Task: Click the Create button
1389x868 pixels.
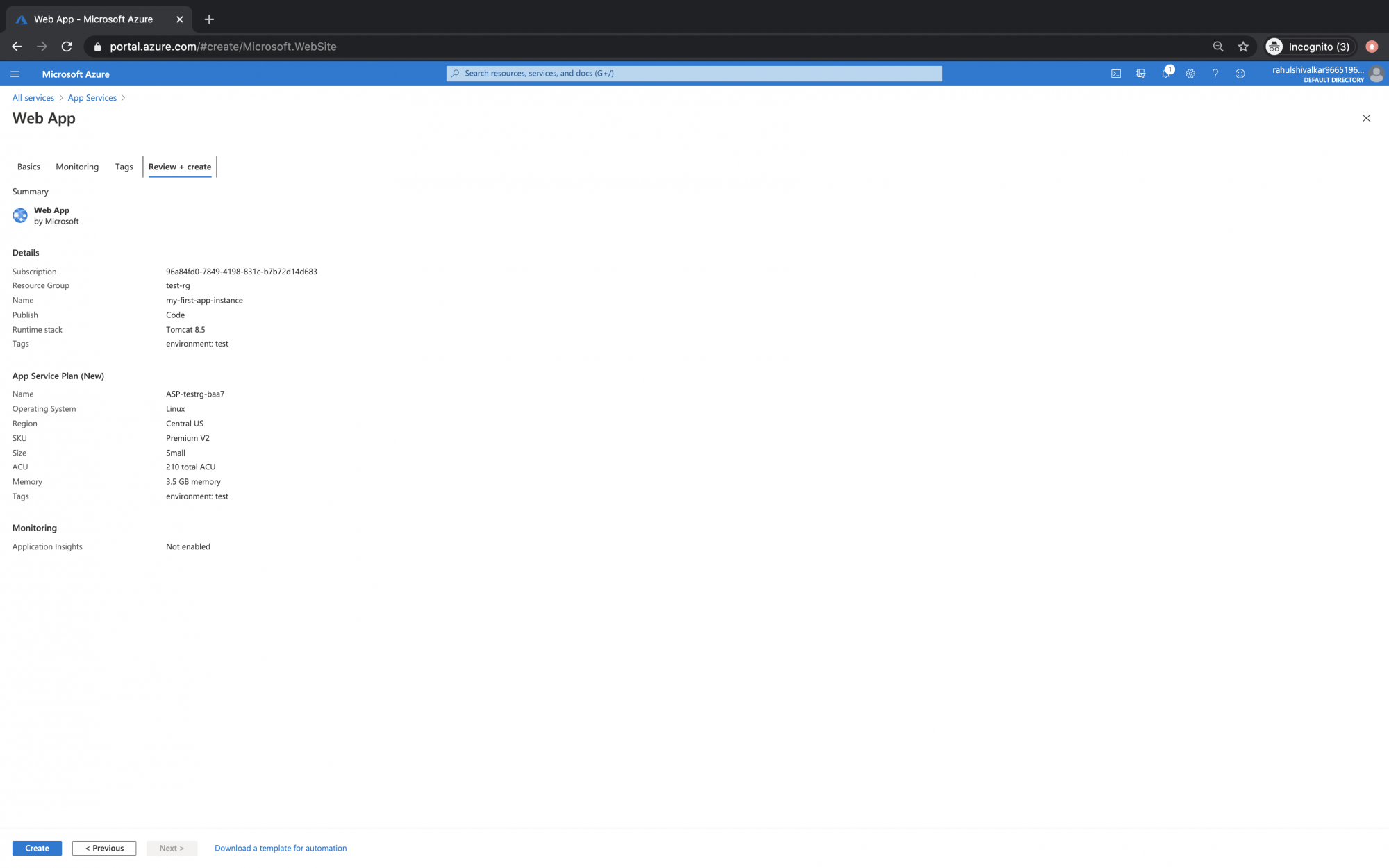Action: point(36,848)
